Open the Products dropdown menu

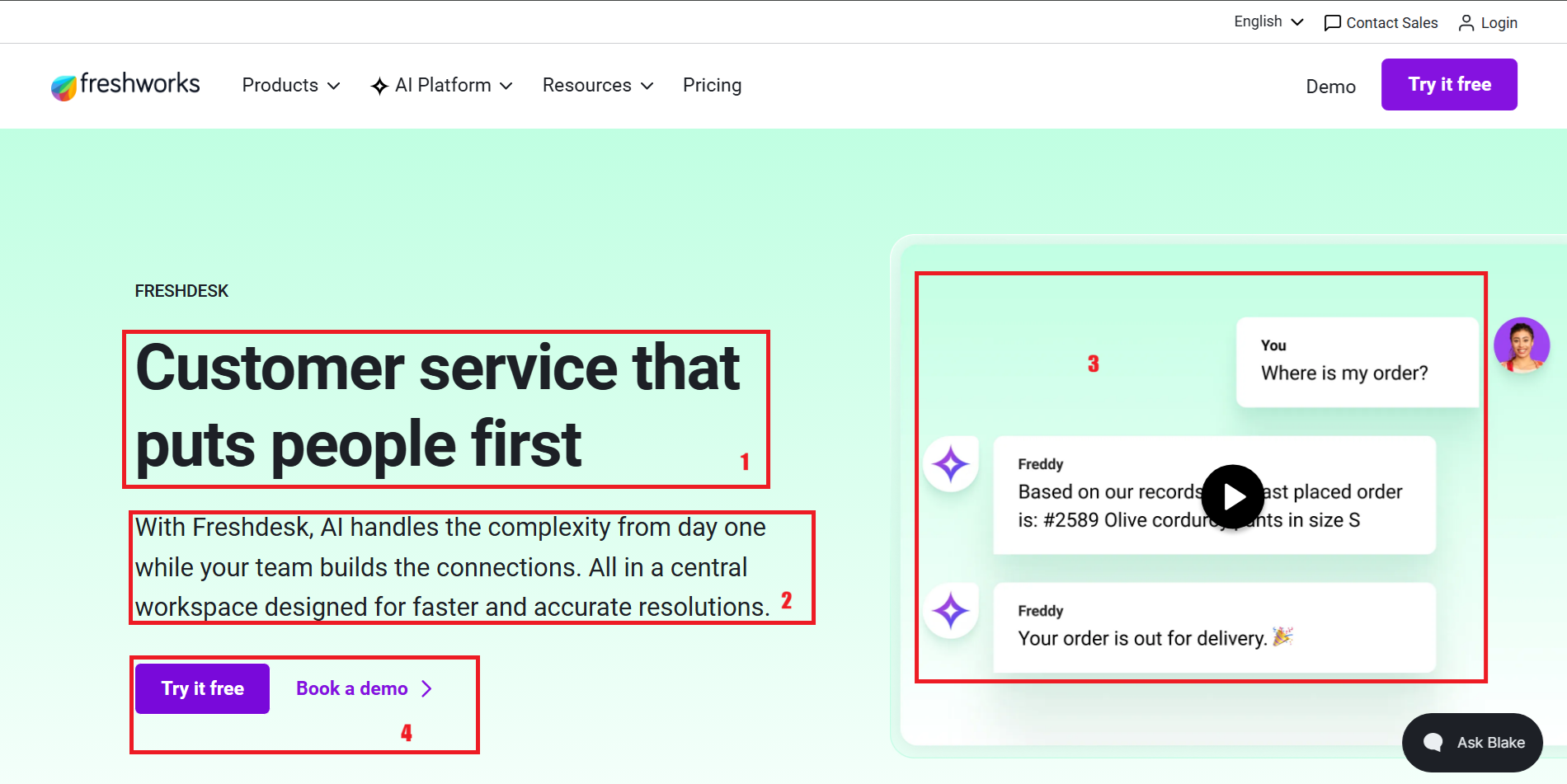291,85
